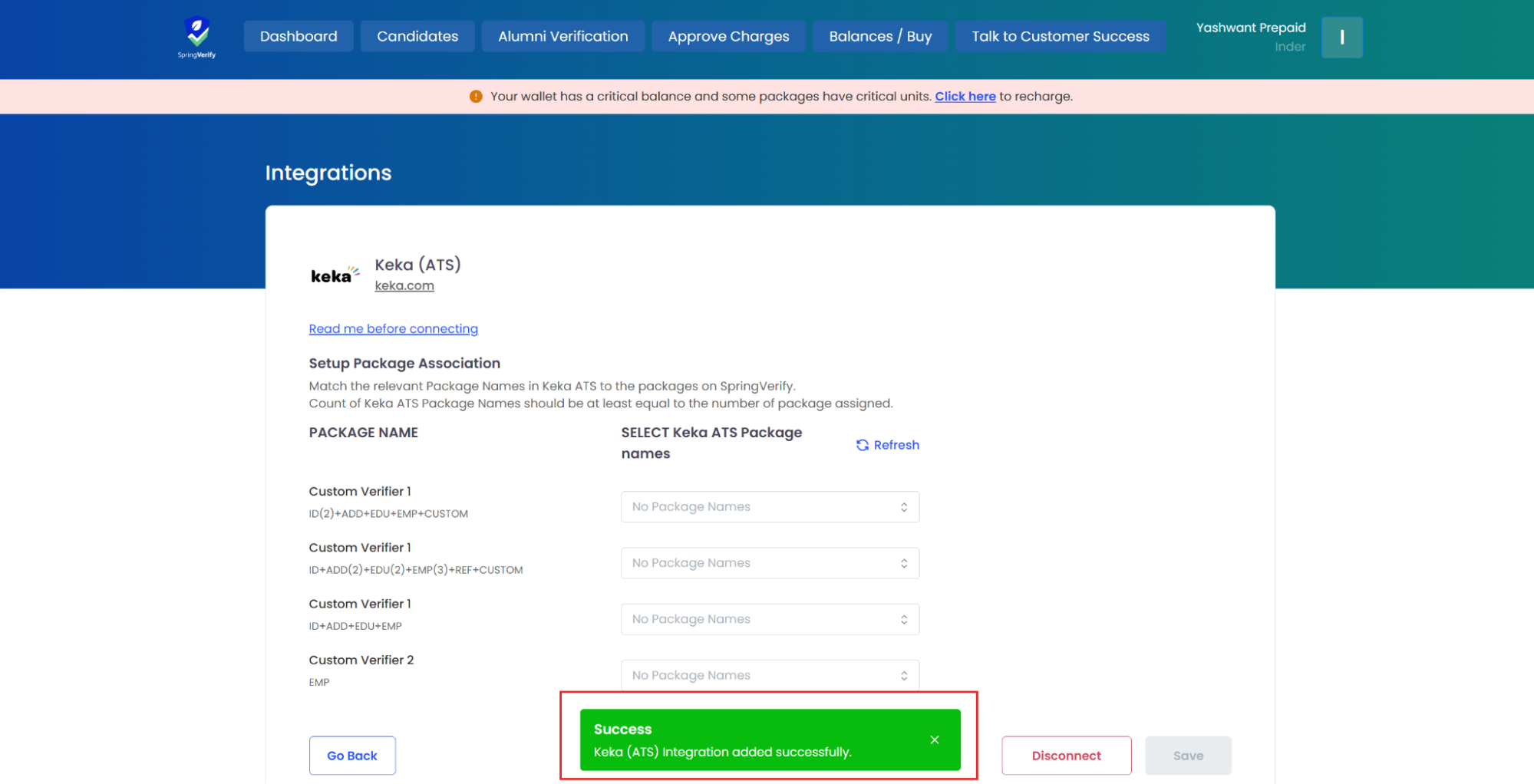Navigate to Alumni Verification
The width and height of the screenshot is (1534, 784).
pos(562,37)
